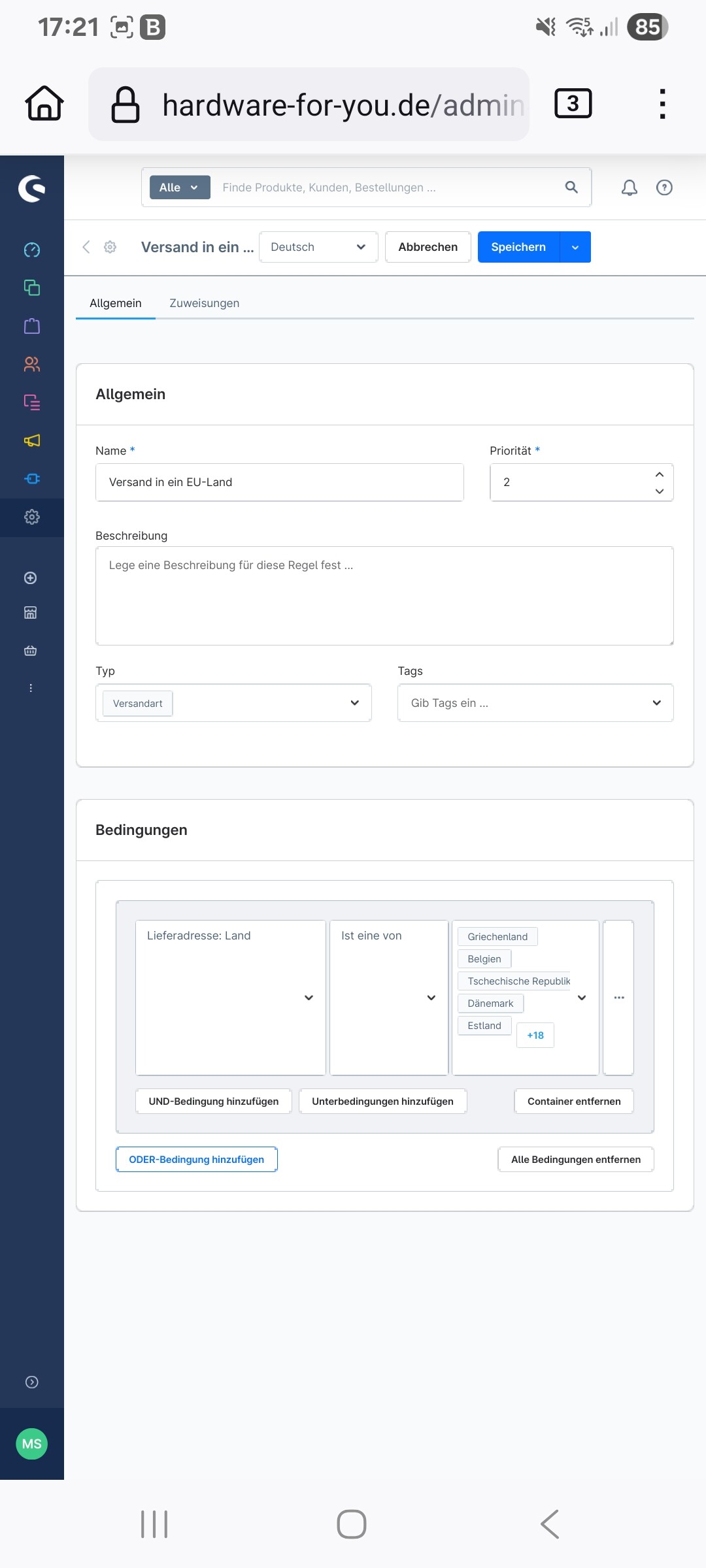Click the Abbrechen button
706x1568 pixels.
click(428, 247)
